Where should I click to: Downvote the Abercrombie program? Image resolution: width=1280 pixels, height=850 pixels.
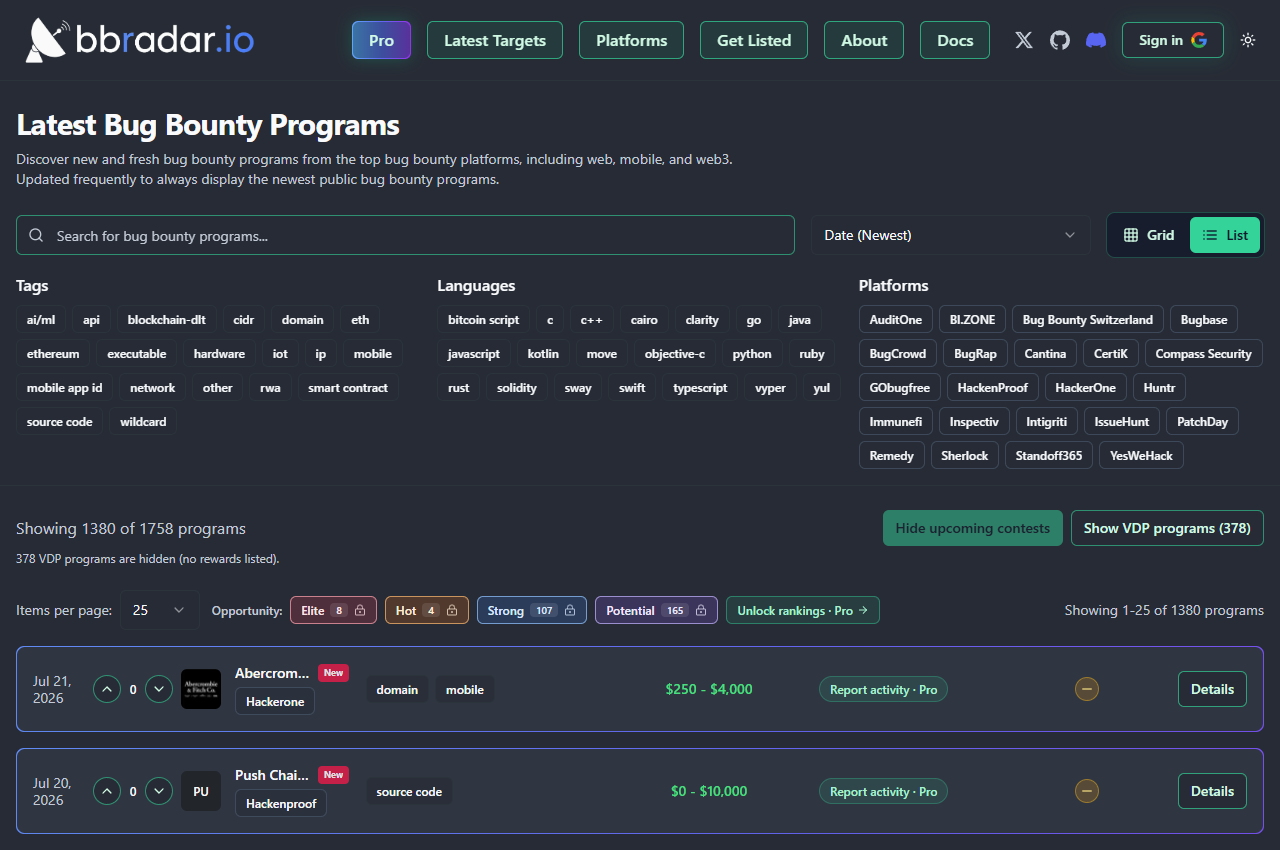click(x=159, y=689)
